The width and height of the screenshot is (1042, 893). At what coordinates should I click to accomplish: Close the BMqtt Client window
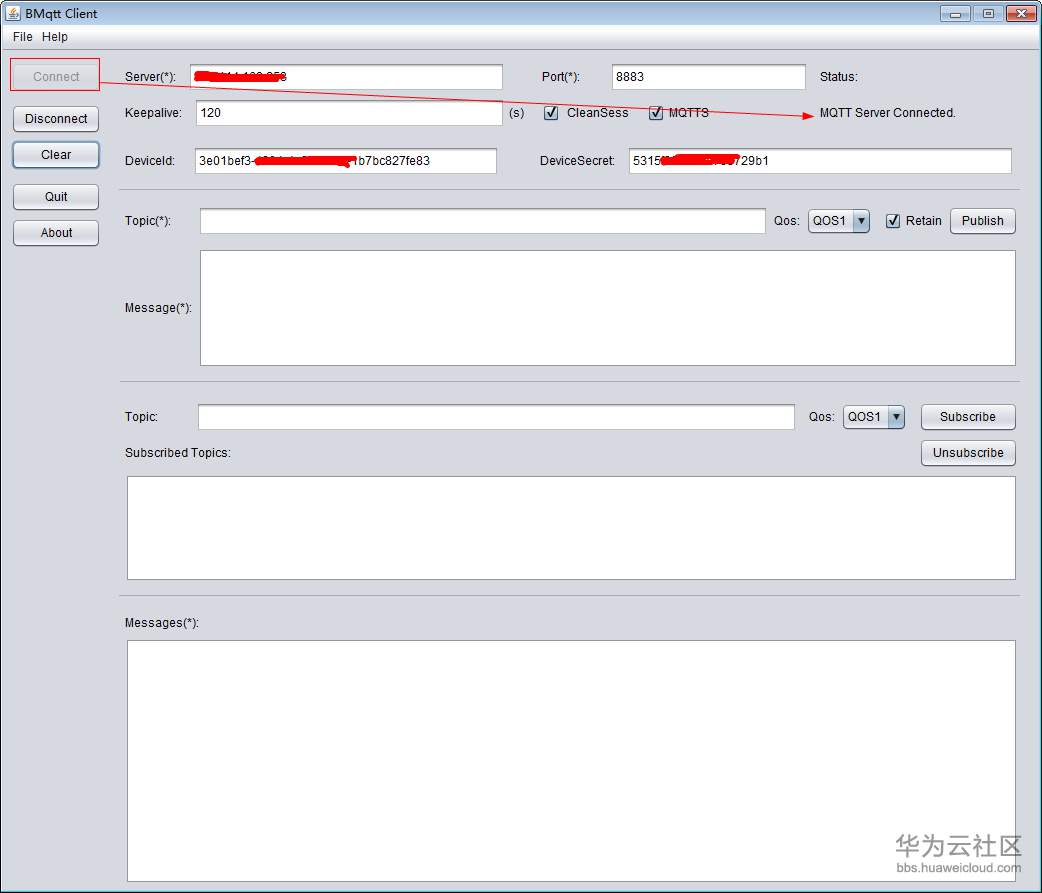[1021, 13]
